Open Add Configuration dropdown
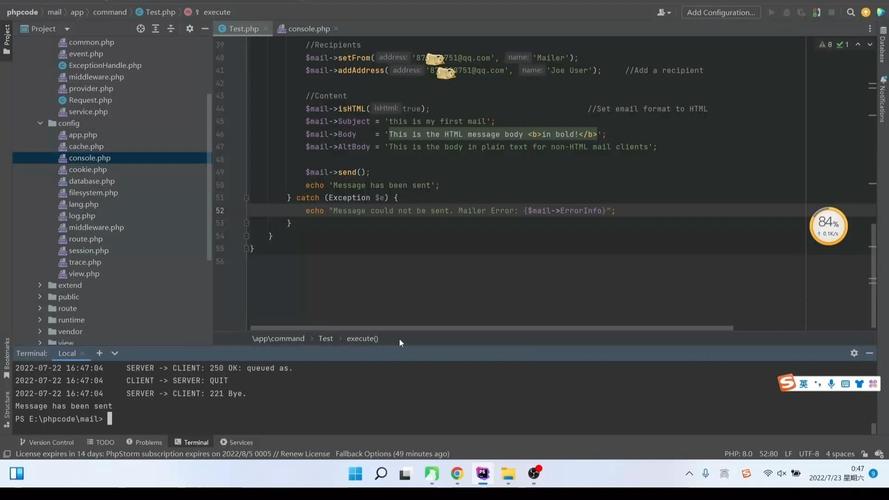The height and width of the screenshot is (500, 889). point(721,12)
